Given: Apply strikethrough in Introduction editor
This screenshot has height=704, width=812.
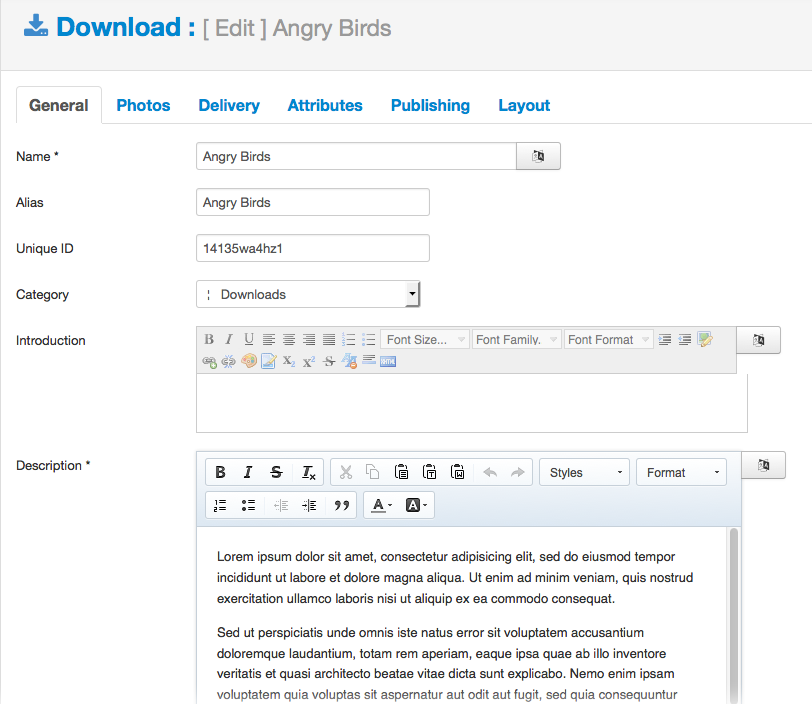Looking at the screenshot, I should (329, 361).
